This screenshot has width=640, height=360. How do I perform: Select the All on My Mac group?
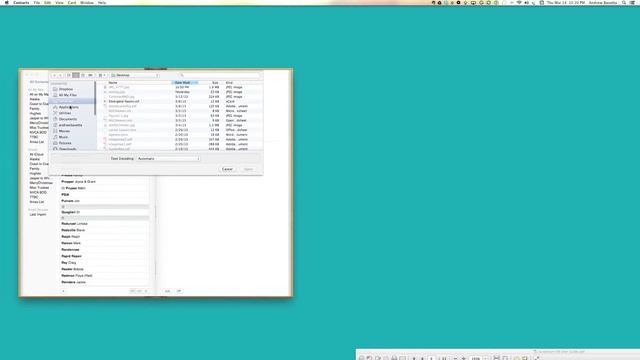click(x=39, y=94)
